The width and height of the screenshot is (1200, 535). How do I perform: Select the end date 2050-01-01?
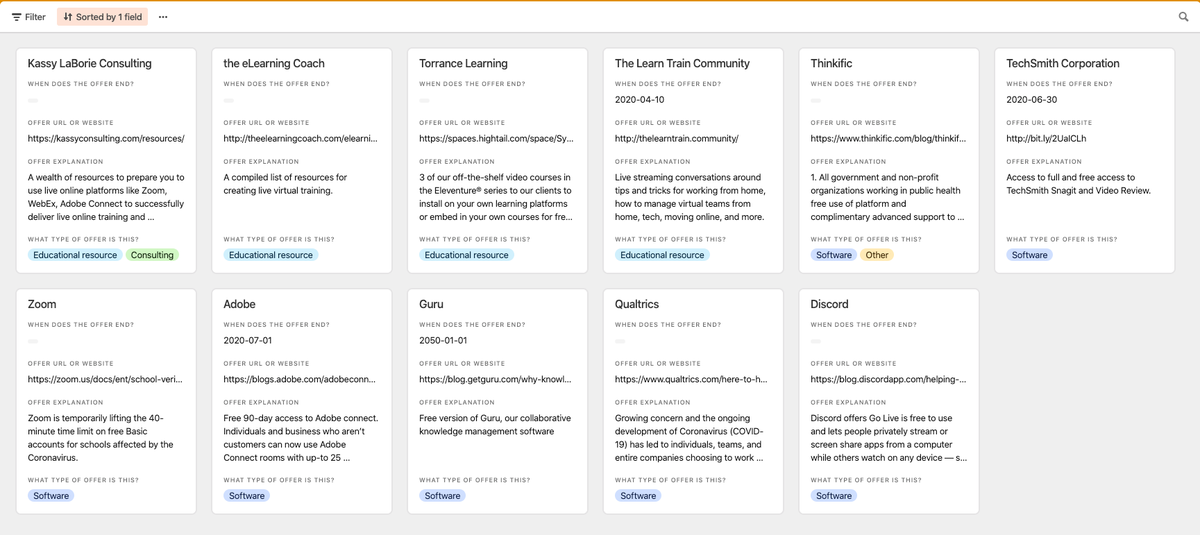click(x=443, y=341)
